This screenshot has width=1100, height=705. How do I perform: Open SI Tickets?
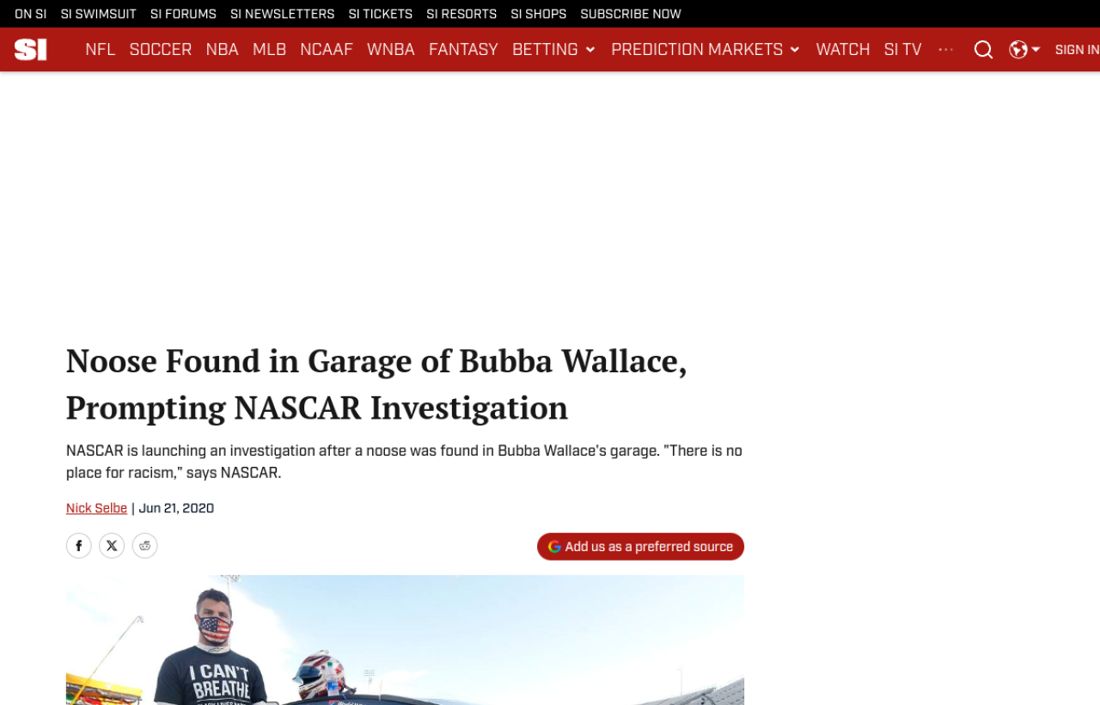380,14
